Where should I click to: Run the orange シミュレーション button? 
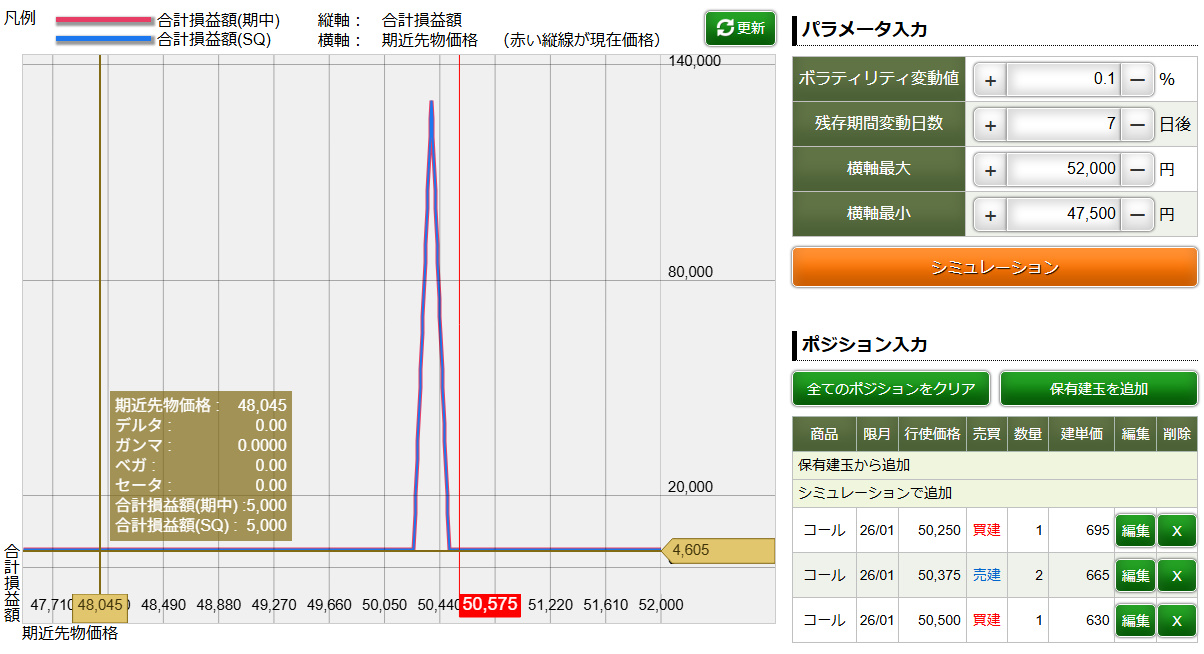[x=994, y=267]
